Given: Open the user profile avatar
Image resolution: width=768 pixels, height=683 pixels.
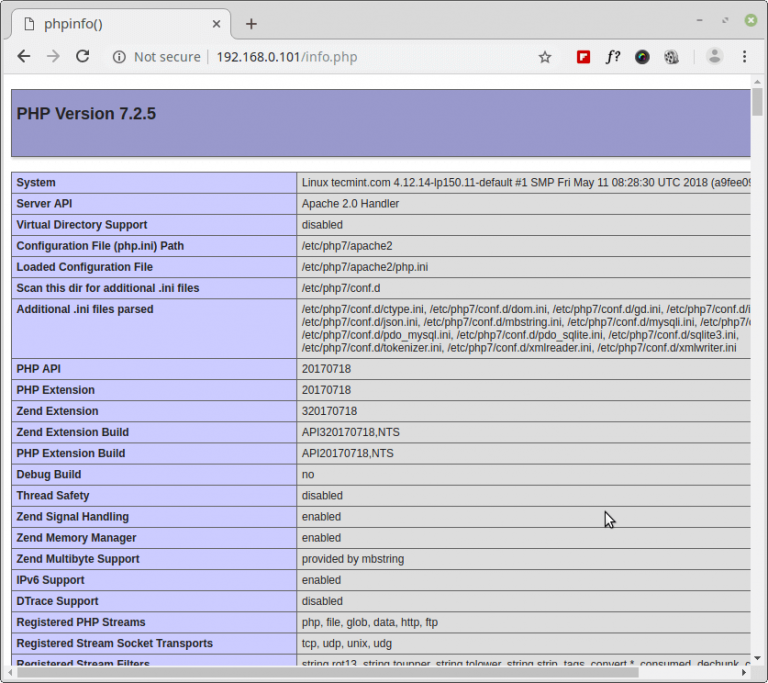Looking at the screenshot, I should 714,57.
